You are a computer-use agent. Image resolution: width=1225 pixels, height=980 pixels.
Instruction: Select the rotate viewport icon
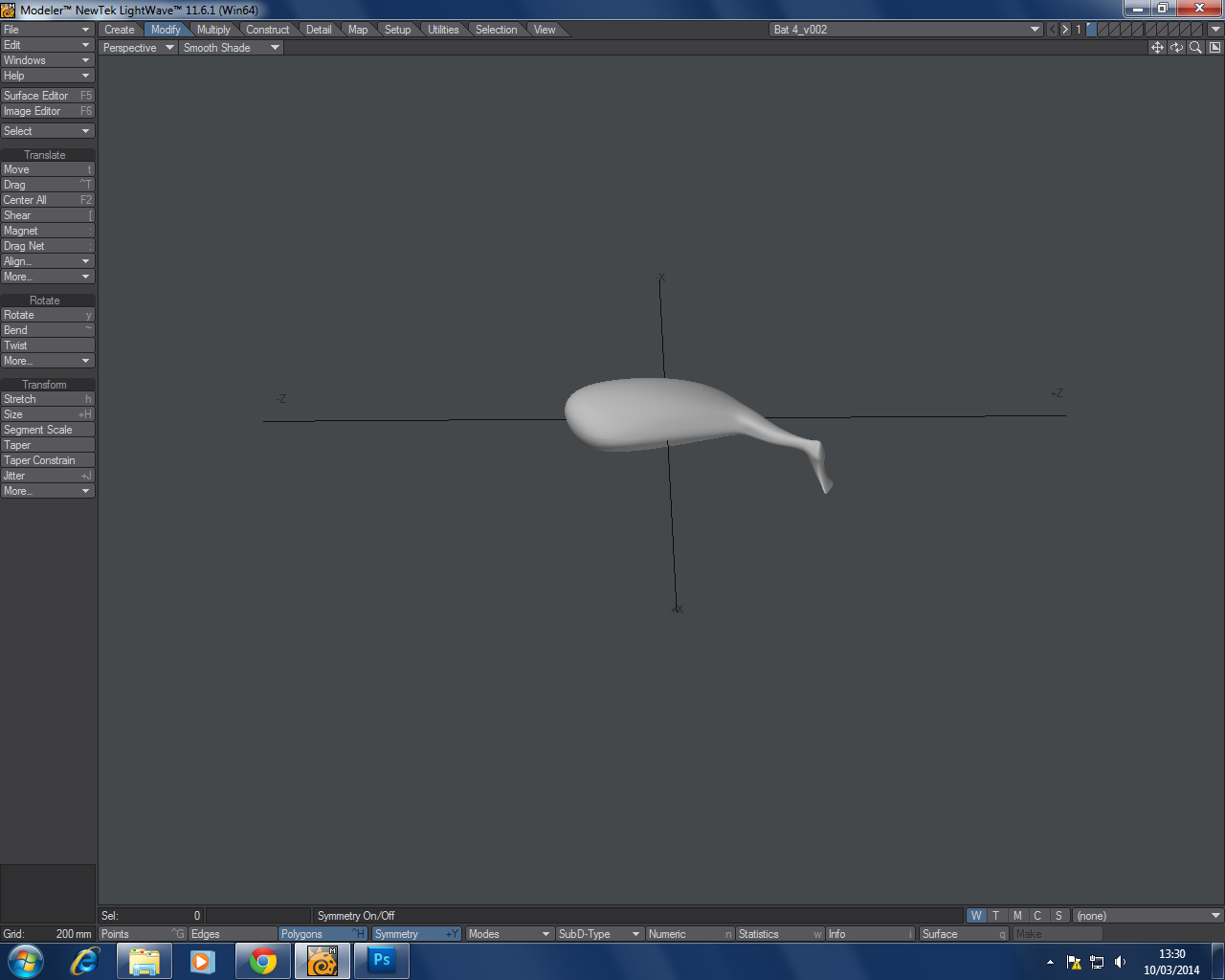coord(1175,46)
